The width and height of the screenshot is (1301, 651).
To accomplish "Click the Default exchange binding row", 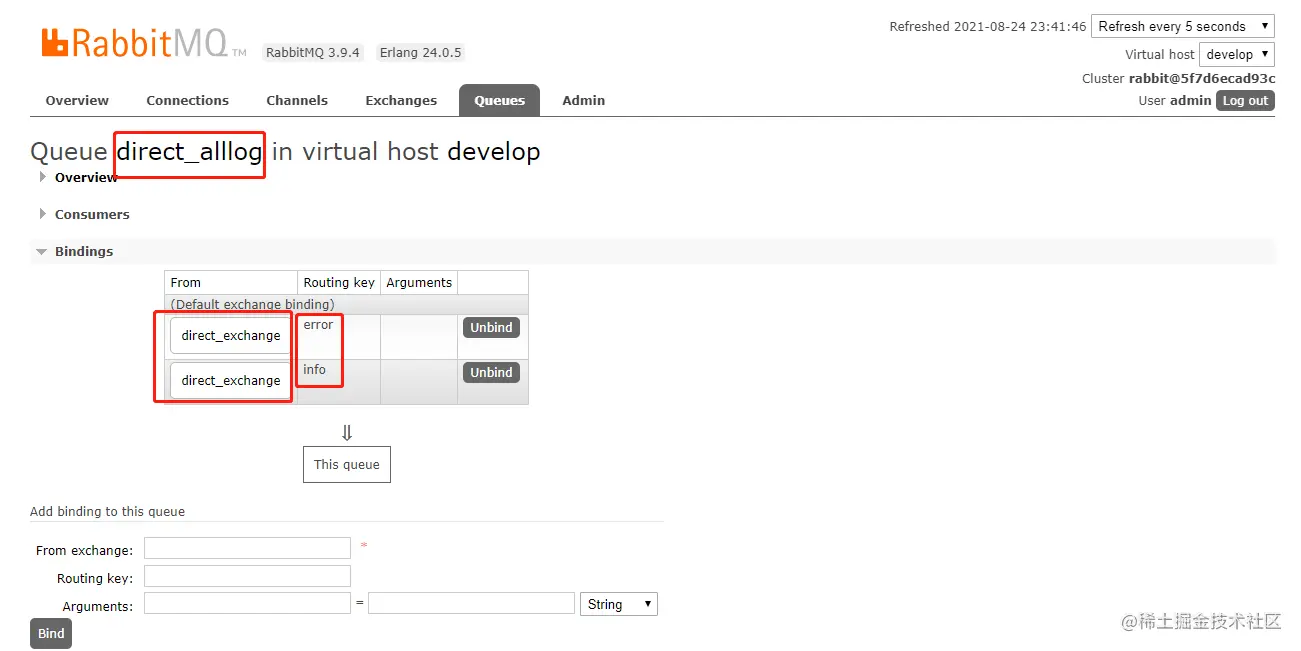I will 346,304.
